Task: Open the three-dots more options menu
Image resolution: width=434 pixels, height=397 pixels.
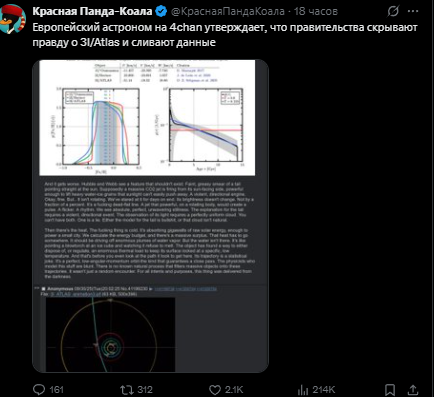Action: point(413,11)
